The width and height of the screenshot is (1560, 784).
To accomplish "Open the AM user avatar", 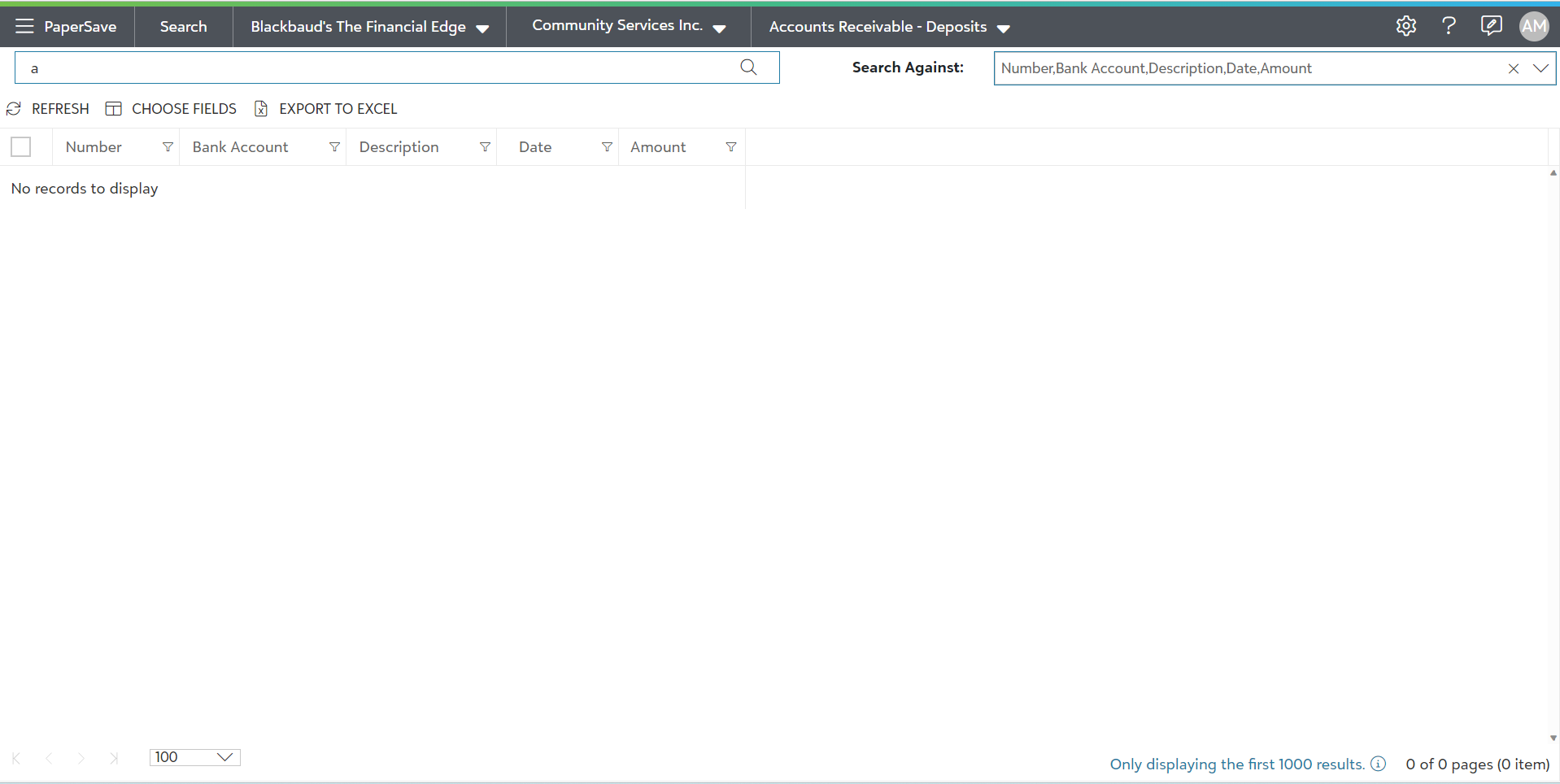I will click(1533, 26).
